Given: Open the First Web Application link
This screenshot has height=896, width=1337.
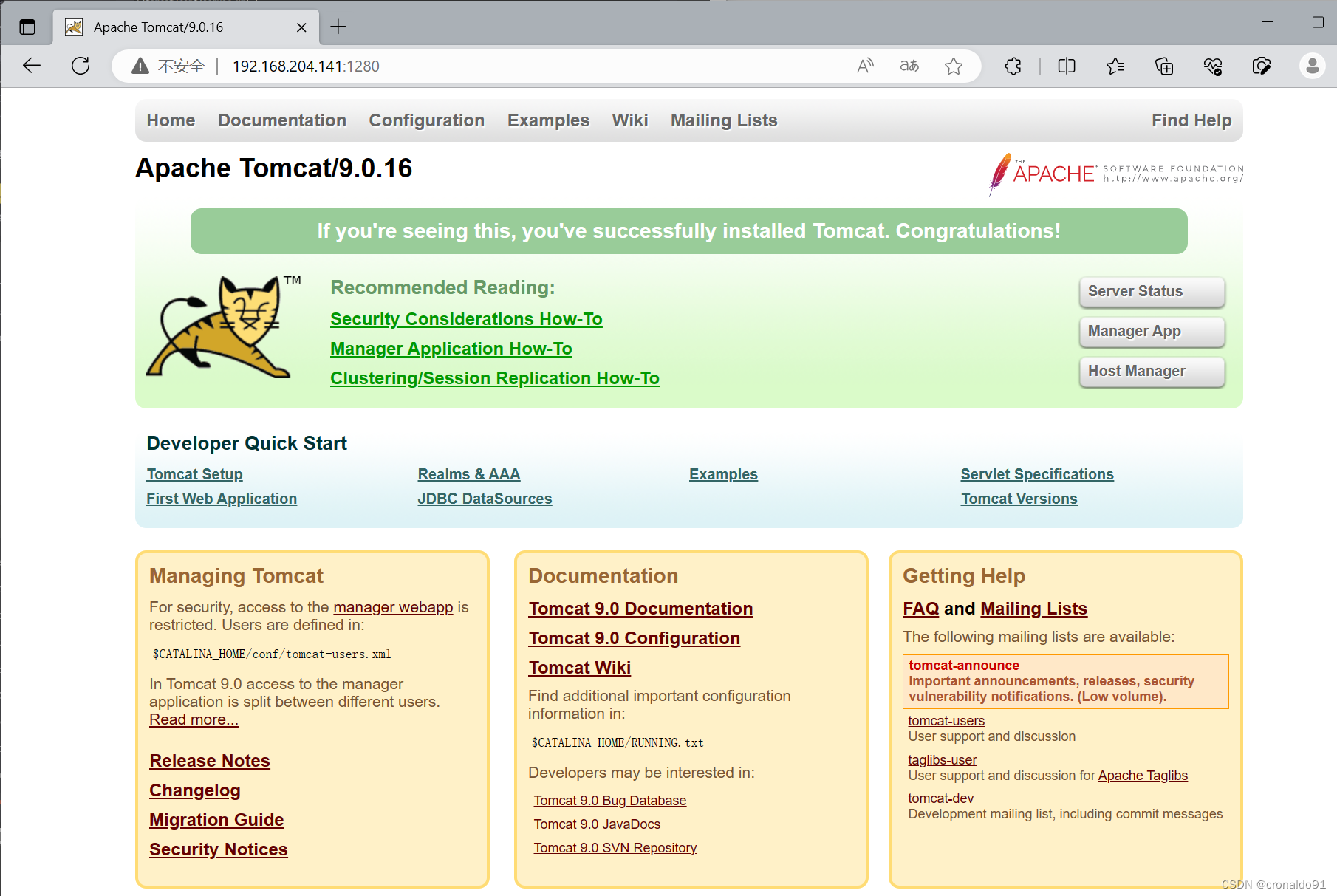Looking at the screenshot, I should (x=222, y=499).
